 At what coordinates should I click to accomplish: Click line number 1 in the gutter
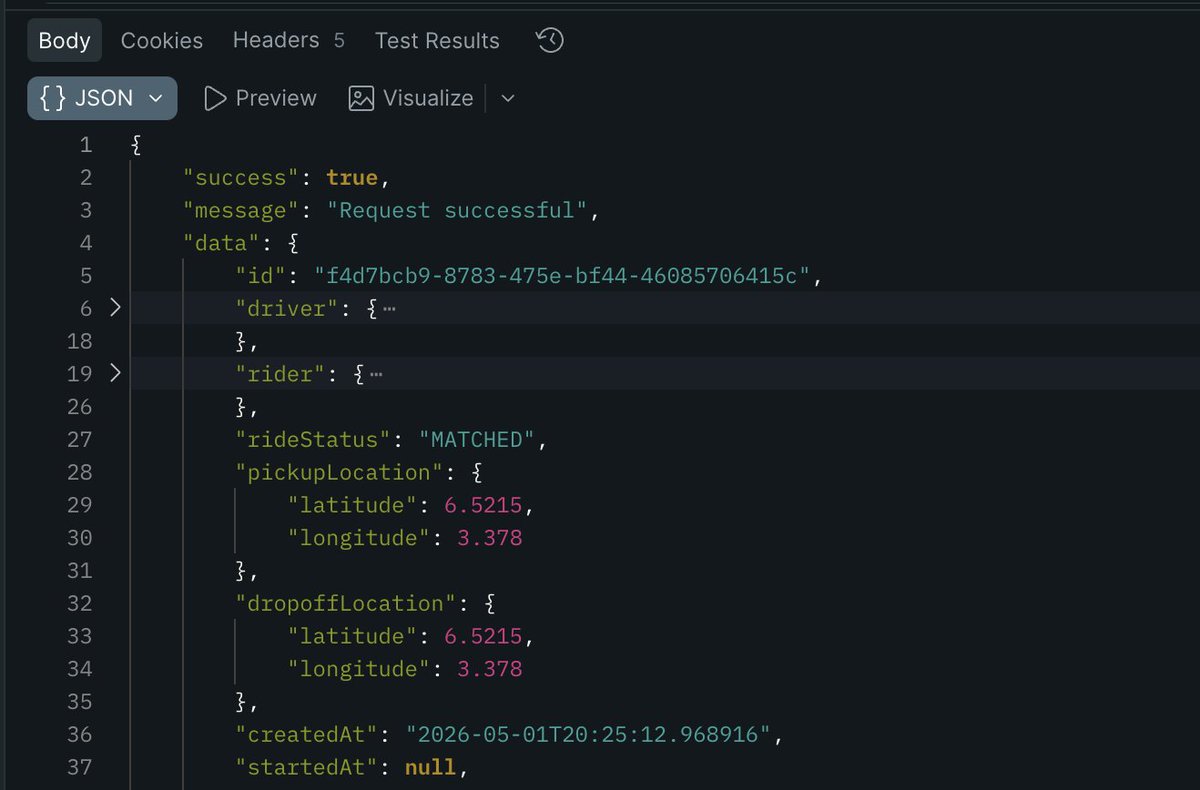pyautogui.click(x=85, y=145)
